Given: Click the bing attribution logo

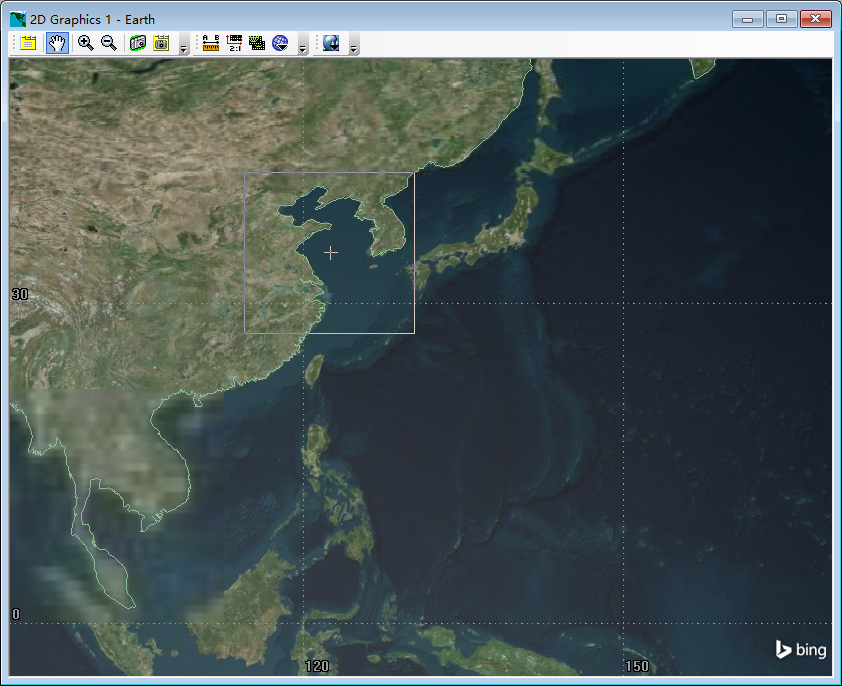Looking at the screenshot, I should coord(799,649).
